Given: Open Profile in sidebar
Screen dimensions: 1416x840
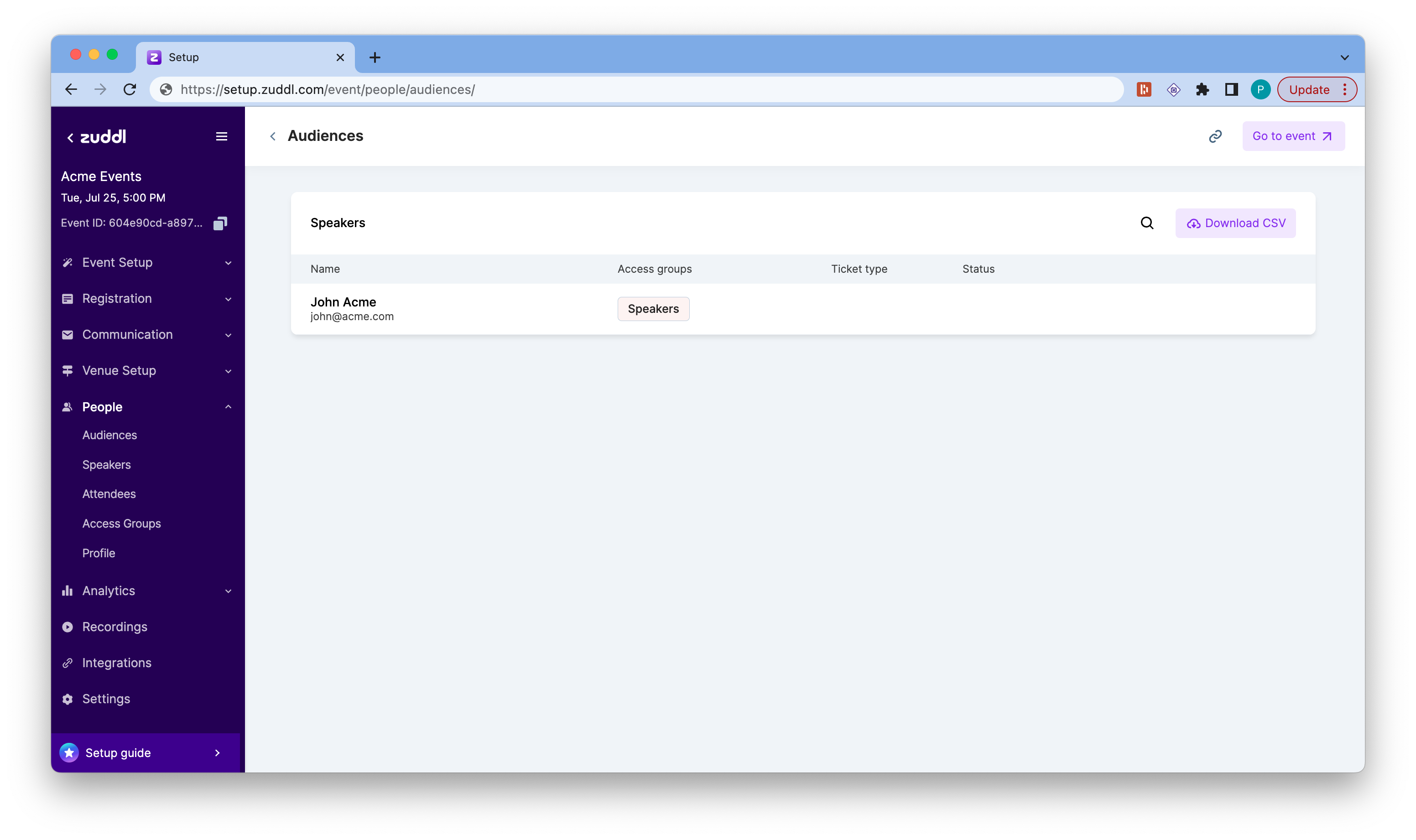Looking at the screenshot, I should pyautogui.click(x=99, y=553).
